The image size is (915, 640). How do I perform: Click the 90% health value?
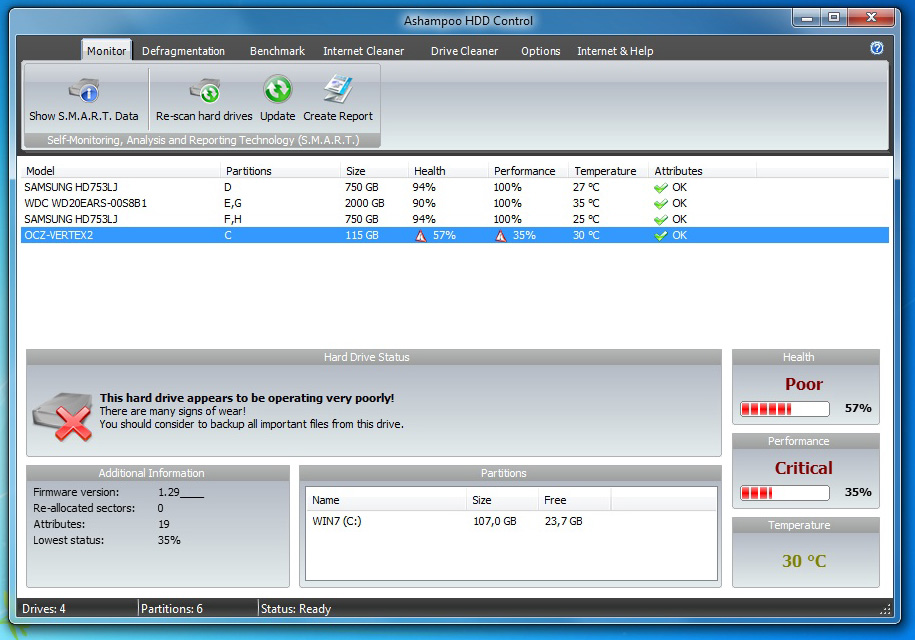(424, 203)
